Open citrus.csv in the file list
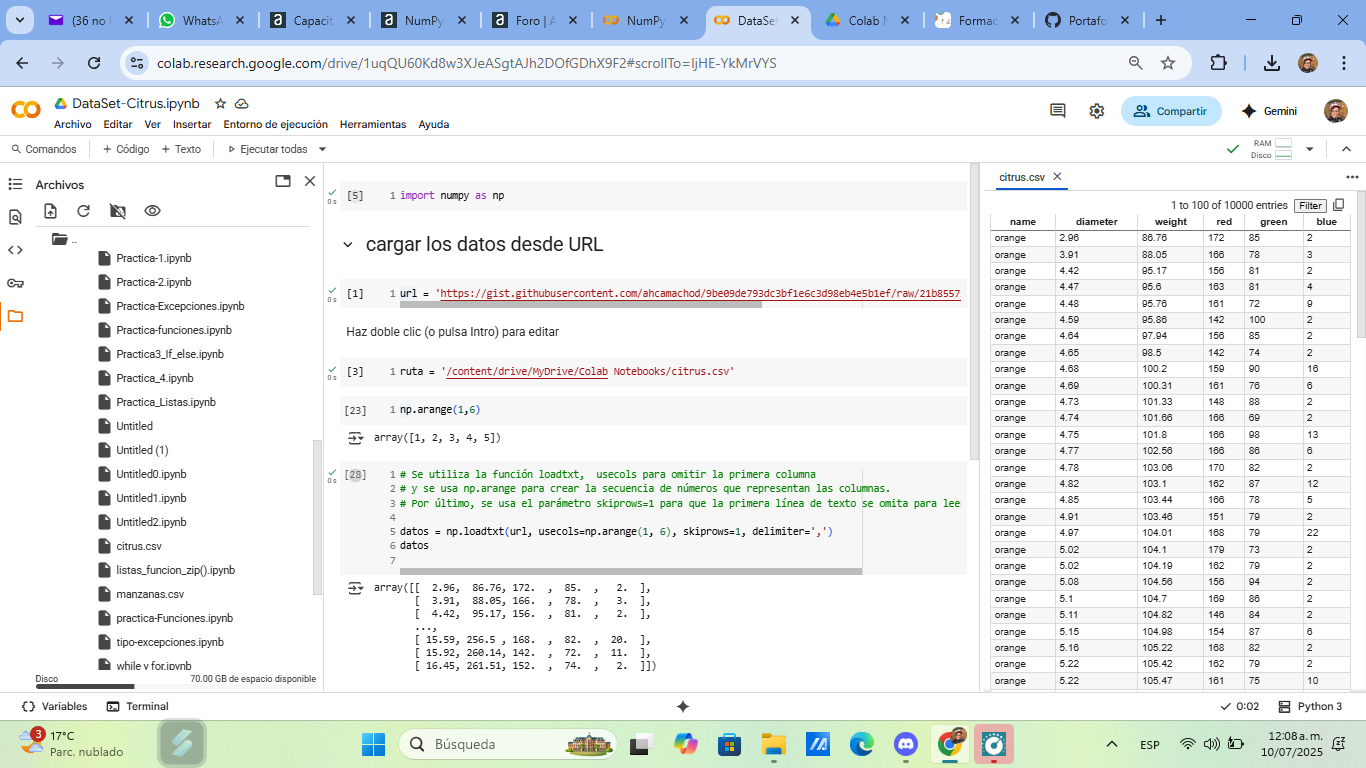 [138, 546]
